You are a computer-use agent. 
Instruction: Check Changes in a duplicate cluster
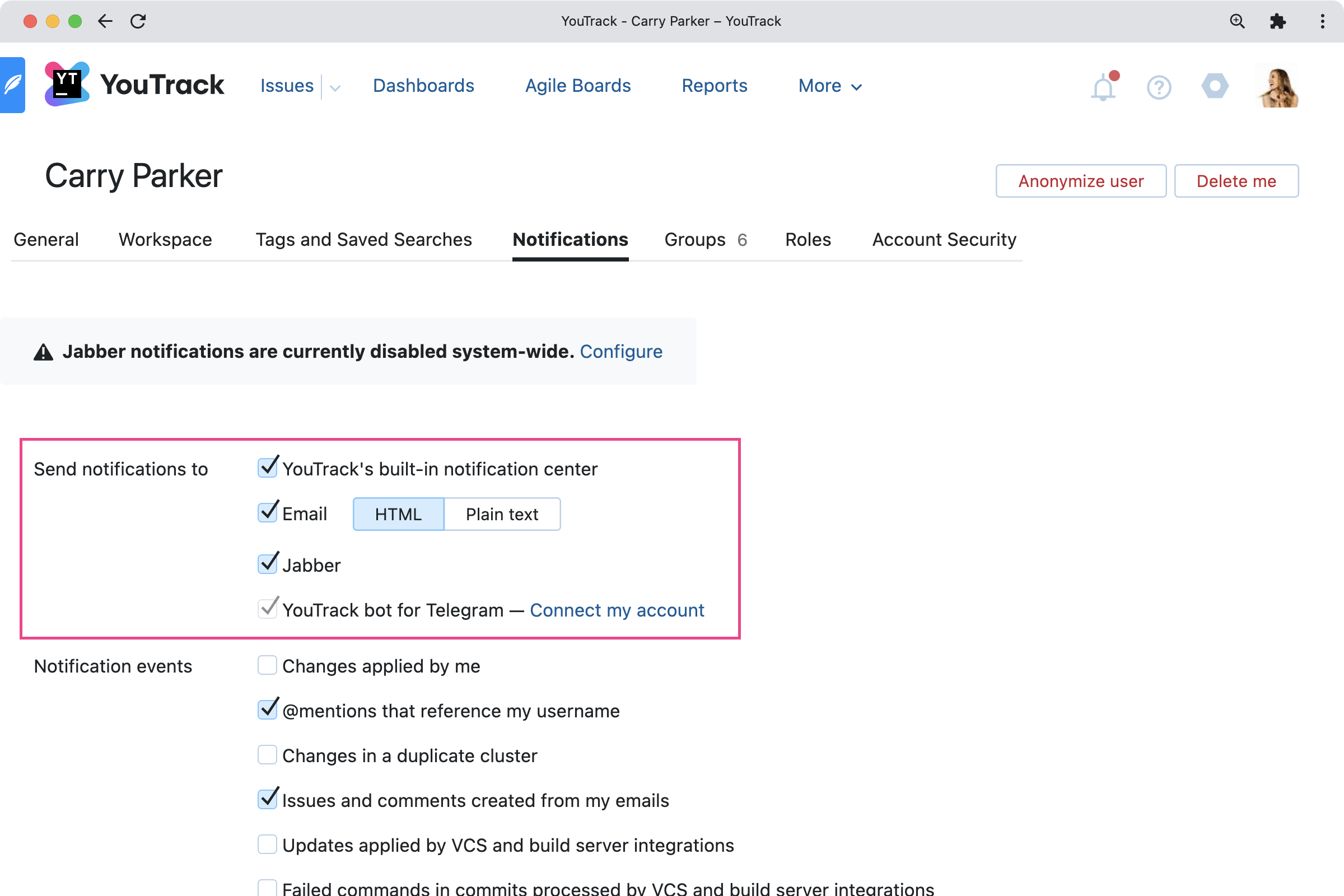268,754
